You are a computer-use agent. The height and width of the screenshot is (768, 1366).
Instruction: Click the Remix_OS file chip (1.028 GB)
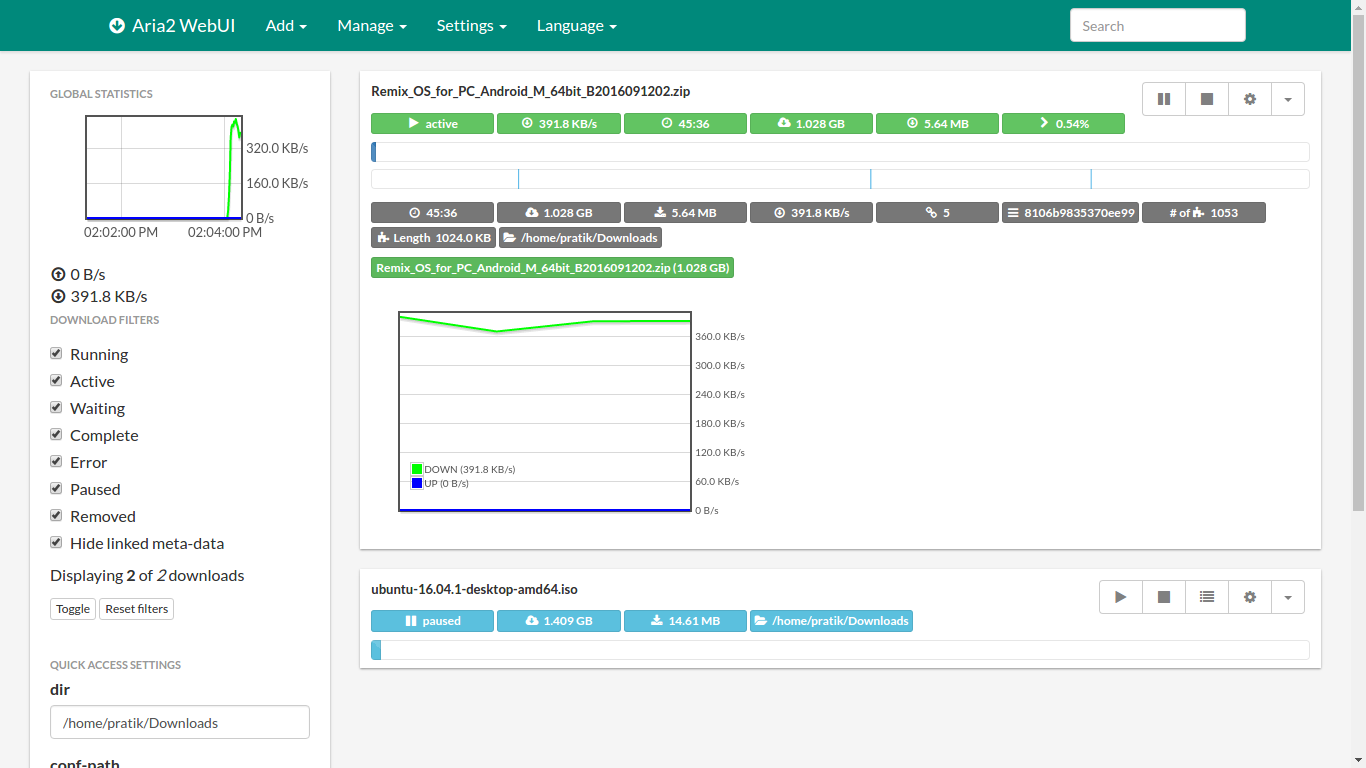click(552, 268)
